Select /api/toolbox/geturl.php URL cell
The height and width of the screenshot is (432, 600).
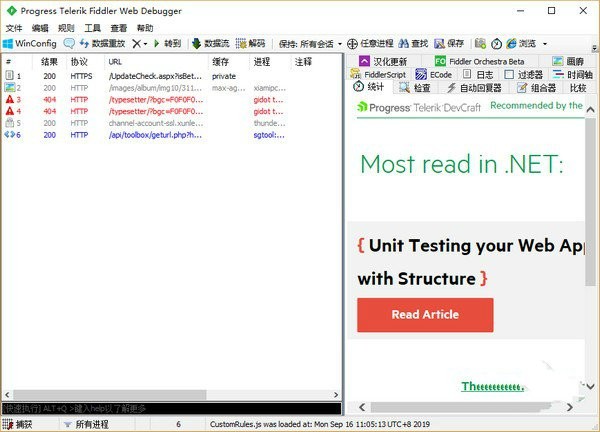[x=155, y=135]
